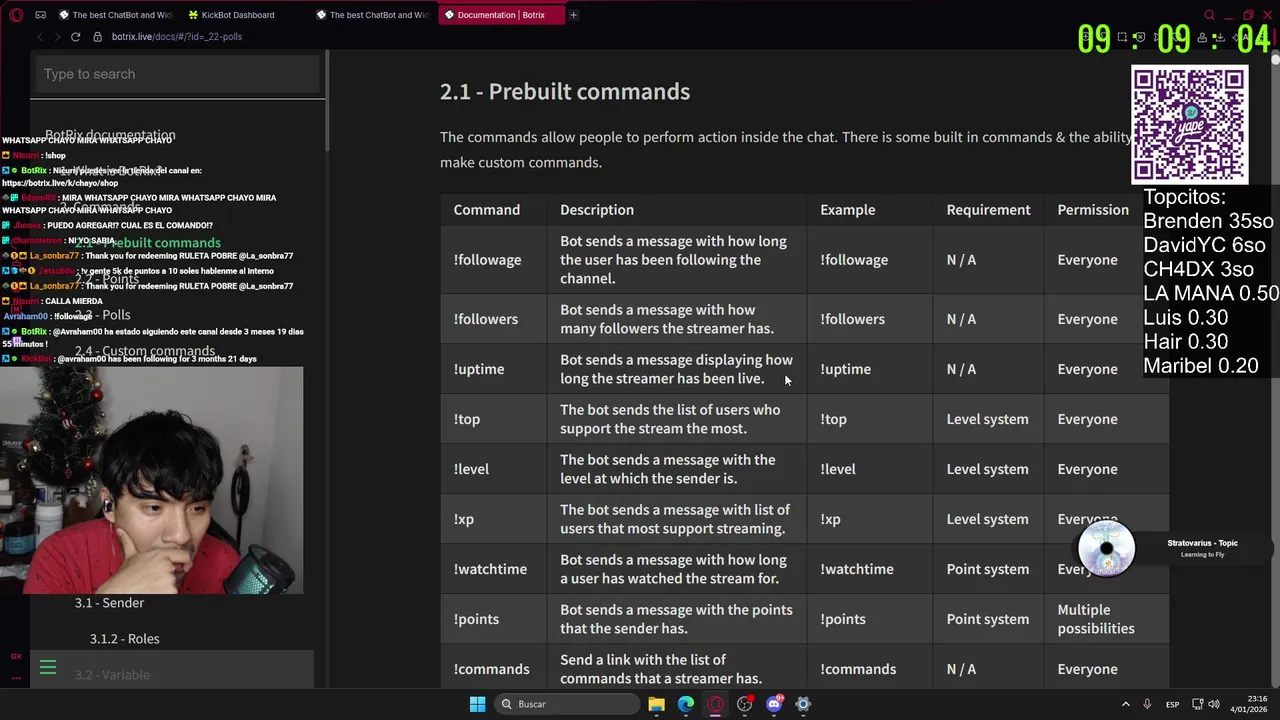Switch to second 'The best ChatBot' tab

[x=371, y=15]
